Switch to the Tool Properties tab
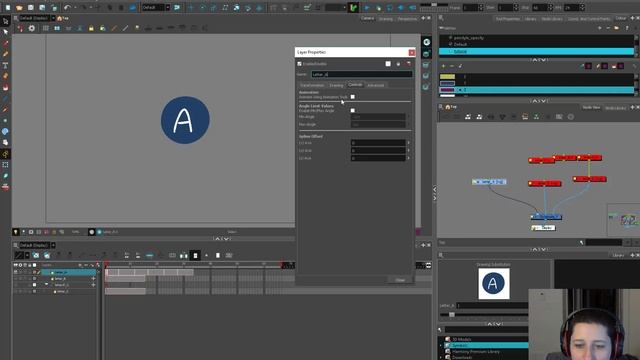The image size is (640, 360). click(x=508, y=19)
